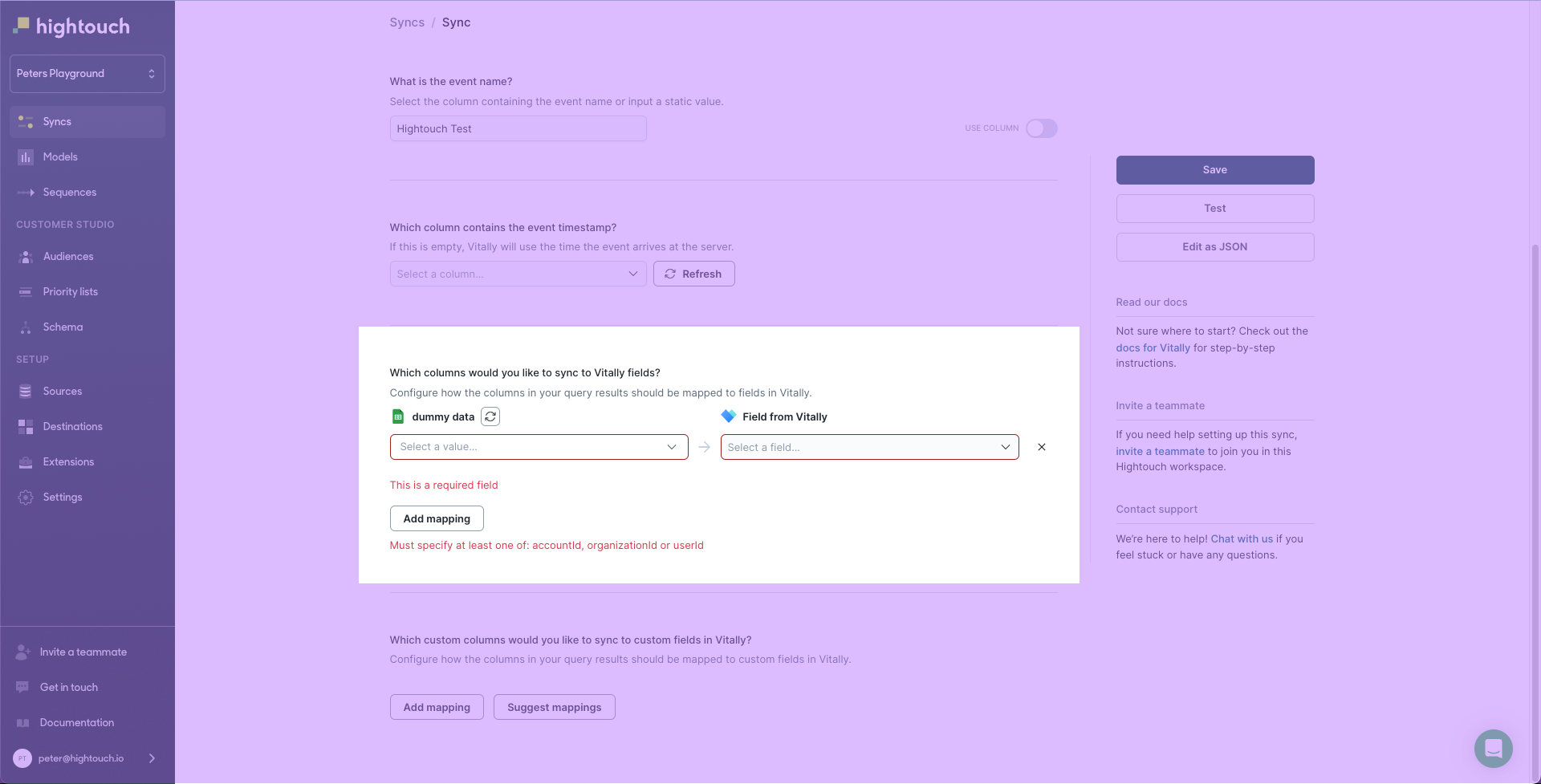Click the Audiences people icon
Screen dimensions: 1541x784
pos(26,257)
